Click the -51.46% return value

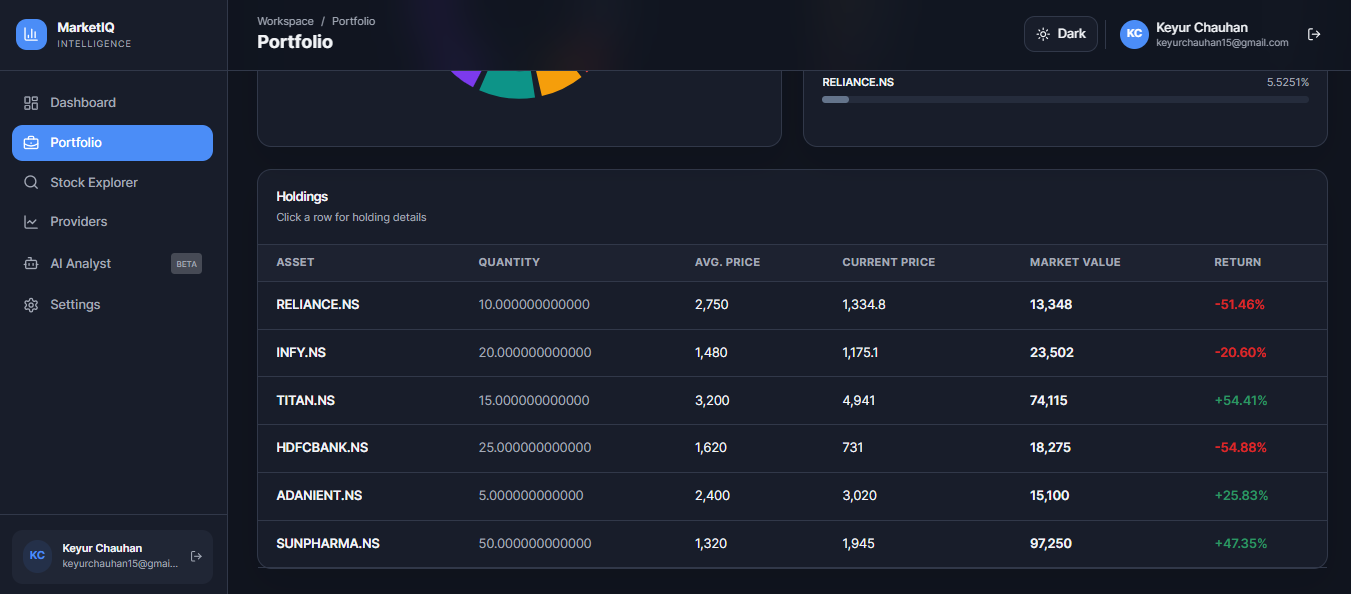(x=1240, y=305)
